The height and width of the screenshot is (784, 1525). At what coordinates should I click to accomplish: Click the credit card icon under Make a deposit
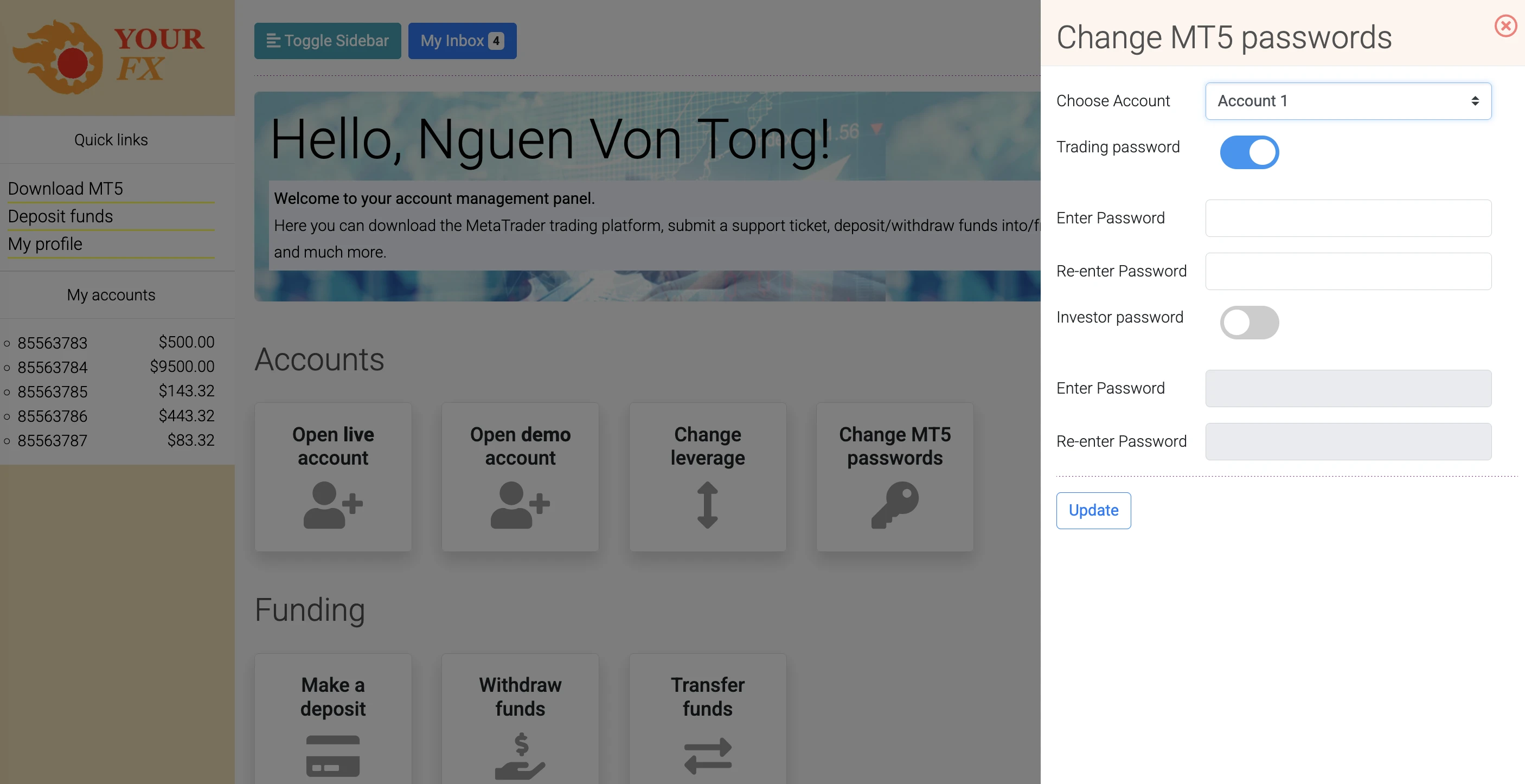tap(332, 756)
